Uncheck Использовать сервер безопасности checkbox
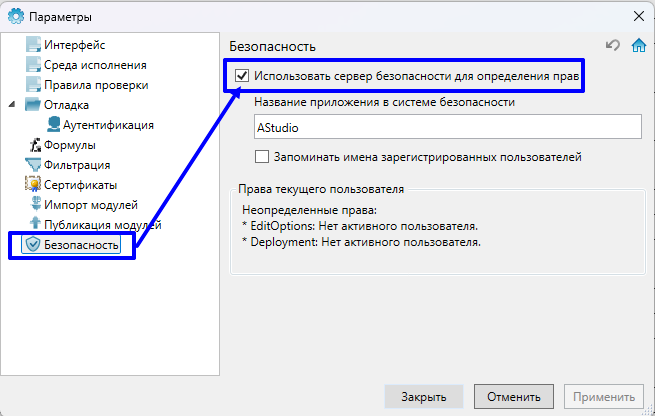 click(x=241, y=75)
